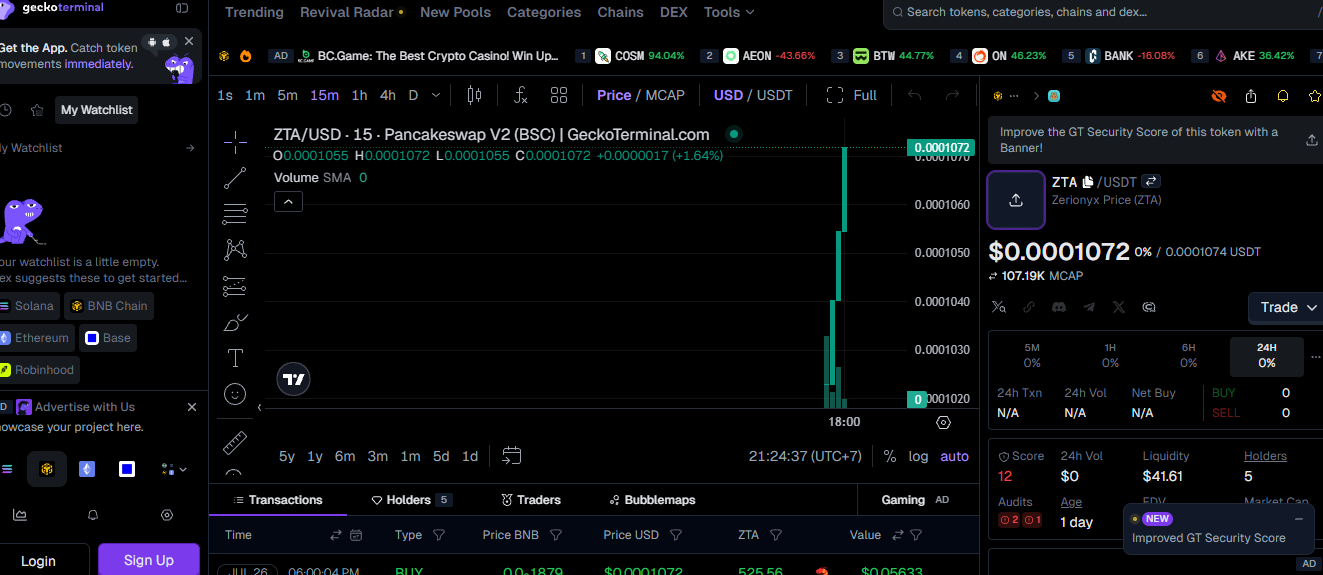This screenshot has height=575, width=1323.
Task: Switch to the Holders tab
Action: click(412, 500)
